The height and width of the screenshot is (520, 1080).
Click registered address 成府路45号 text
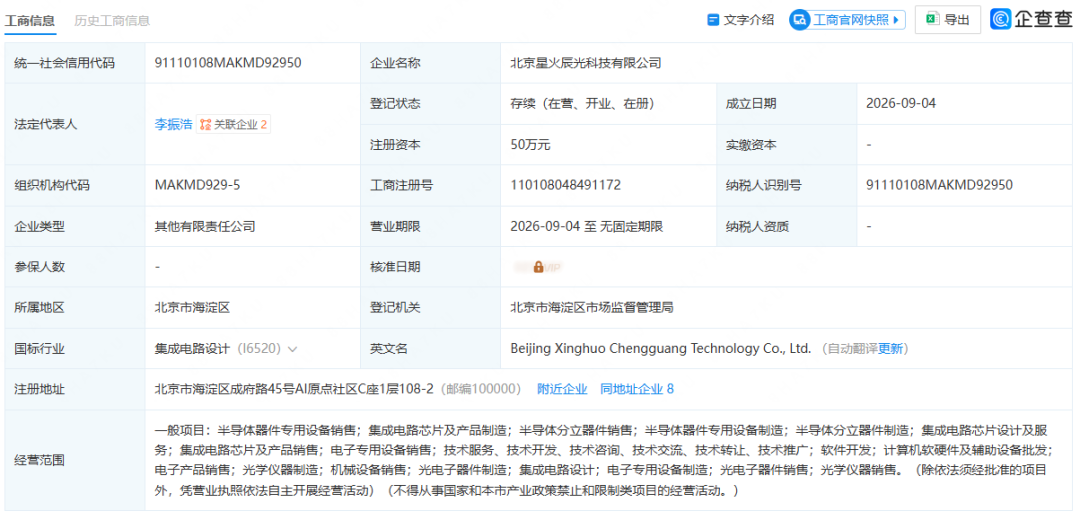(x=294, y=389)
